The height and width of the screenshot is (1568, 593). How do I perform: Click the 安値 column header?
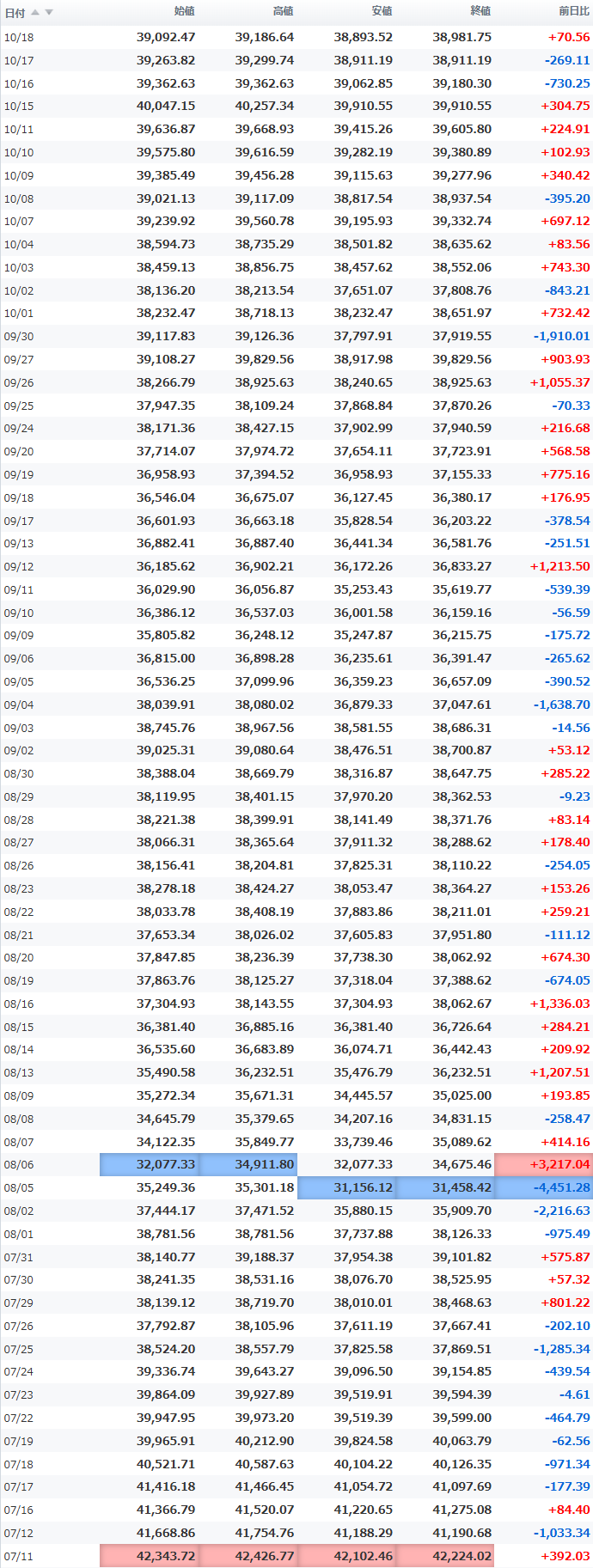tap(382, 11)
